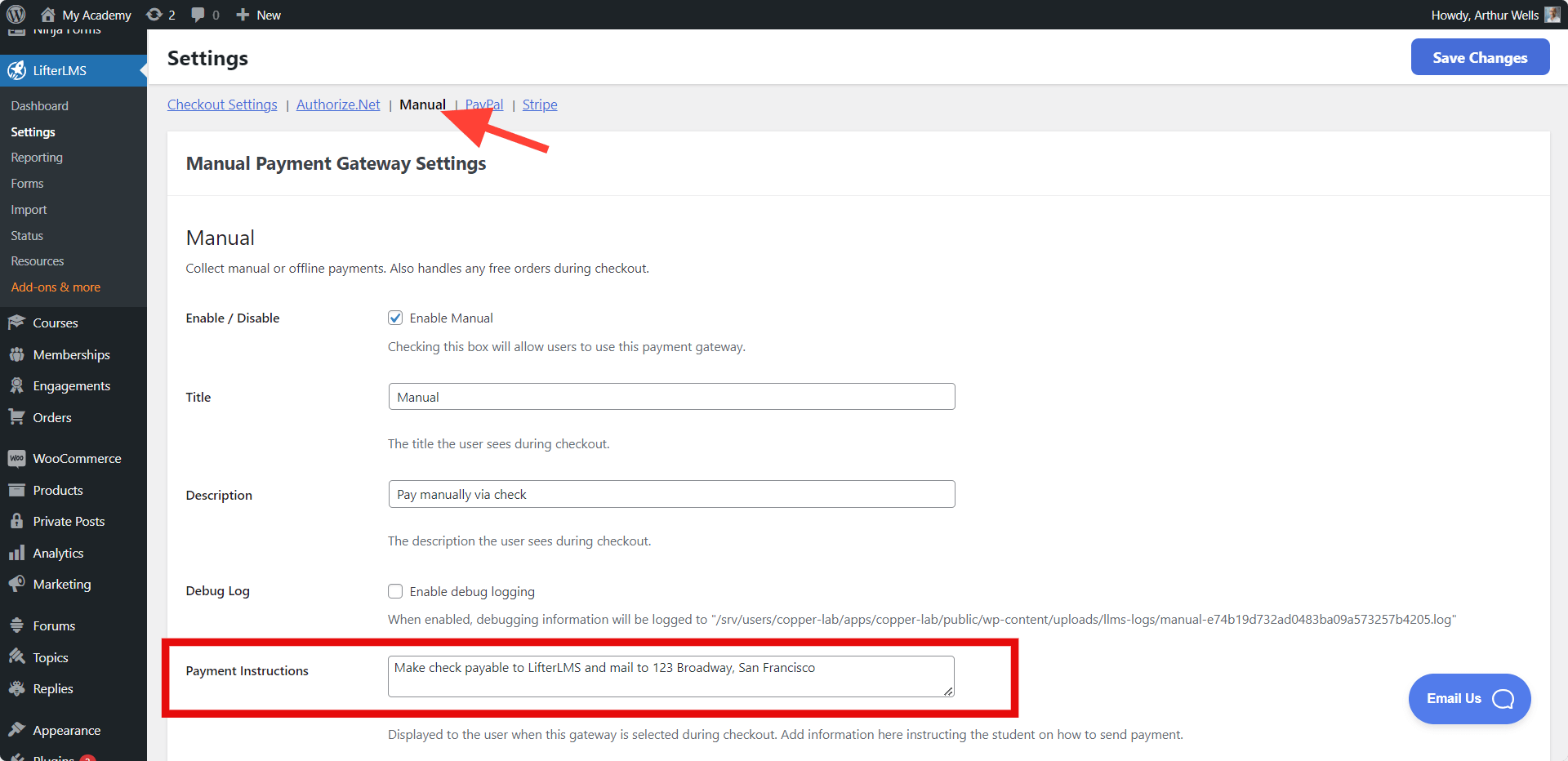Open Stripe gateway tab
Screen dimensions: 1568x761
click(x=540, y=105)
